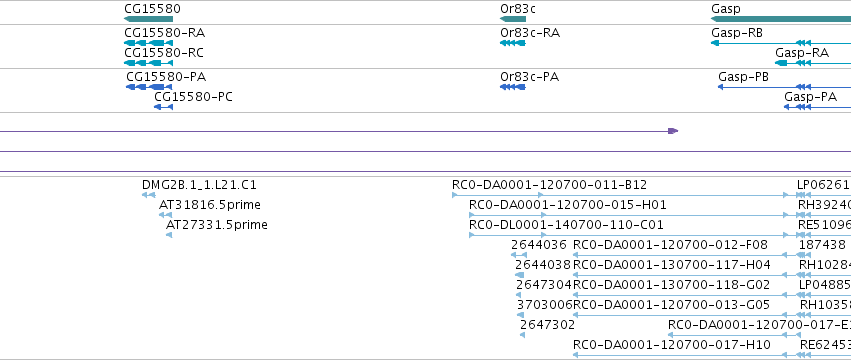Select the LP04885 cDNA label
The height and width of the screenshot is (360, 851).
click(x=824, y=286)
